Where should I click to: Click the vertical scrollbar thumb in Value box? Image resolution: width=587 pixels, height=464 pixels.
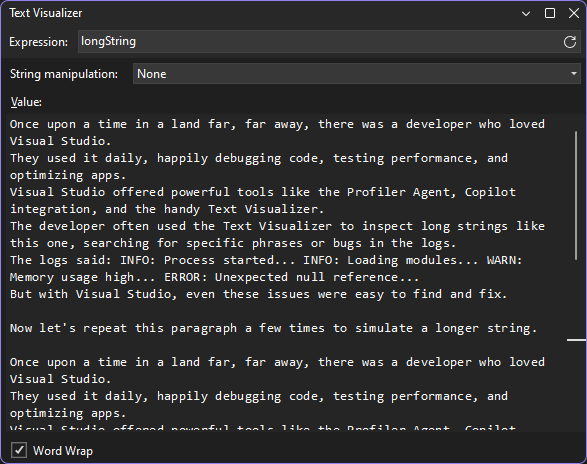pyautogui.click(x=576, y=195)
